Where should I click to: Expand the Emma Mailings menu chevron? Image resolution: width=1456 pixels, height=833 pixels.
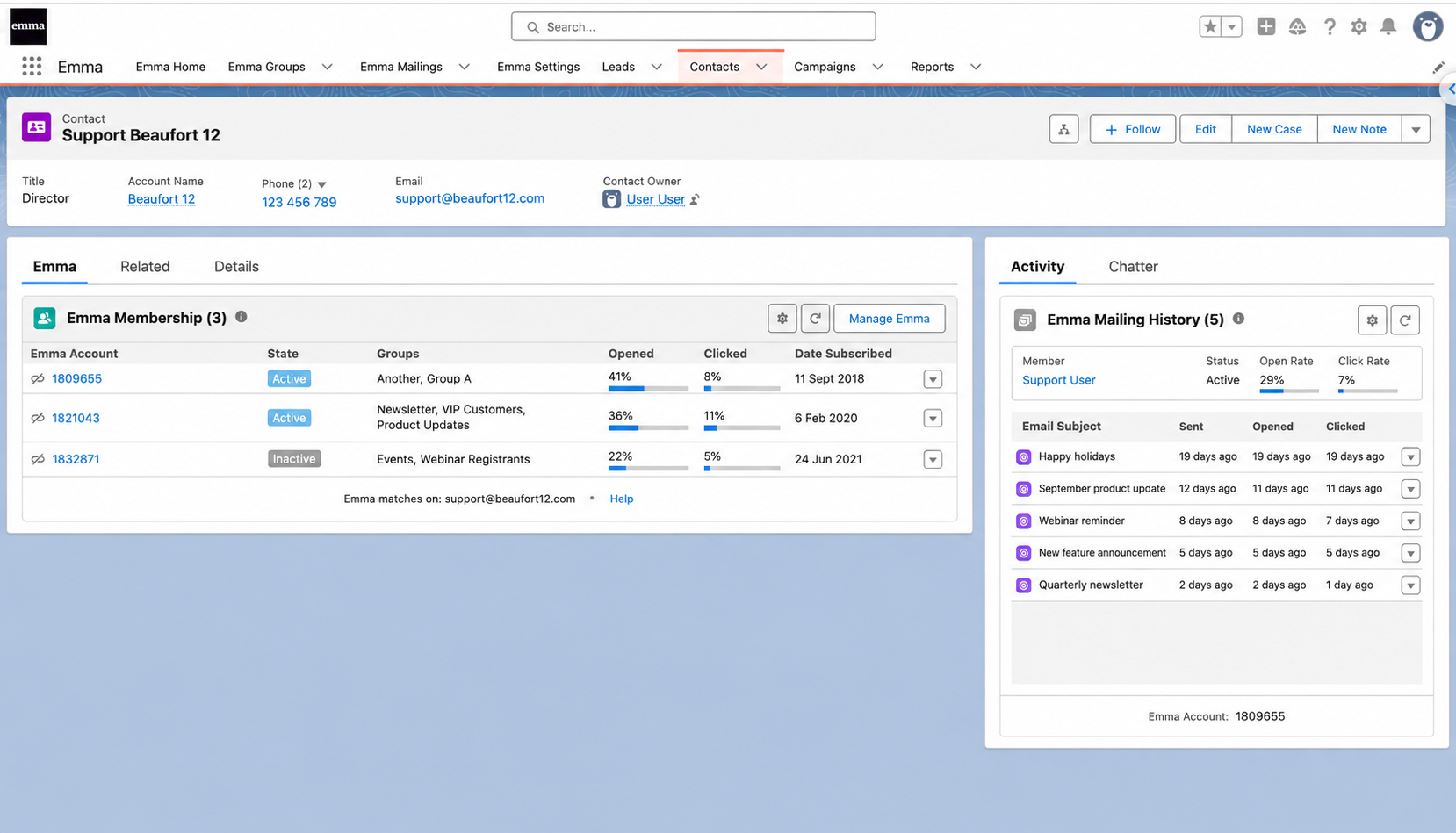click(x=464, y=67)
